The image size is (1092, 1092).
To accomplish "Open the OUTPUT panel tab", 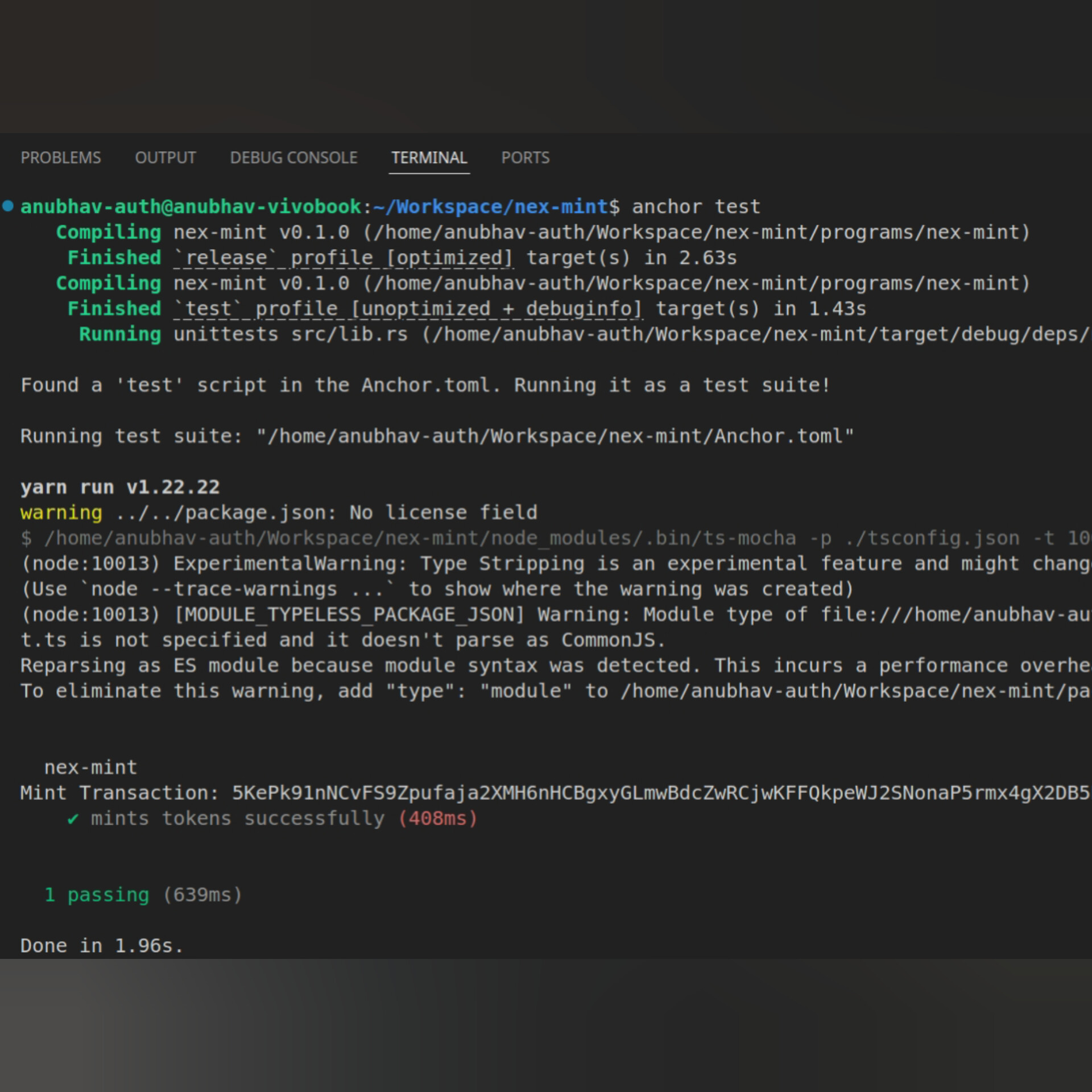I will 165,158.
